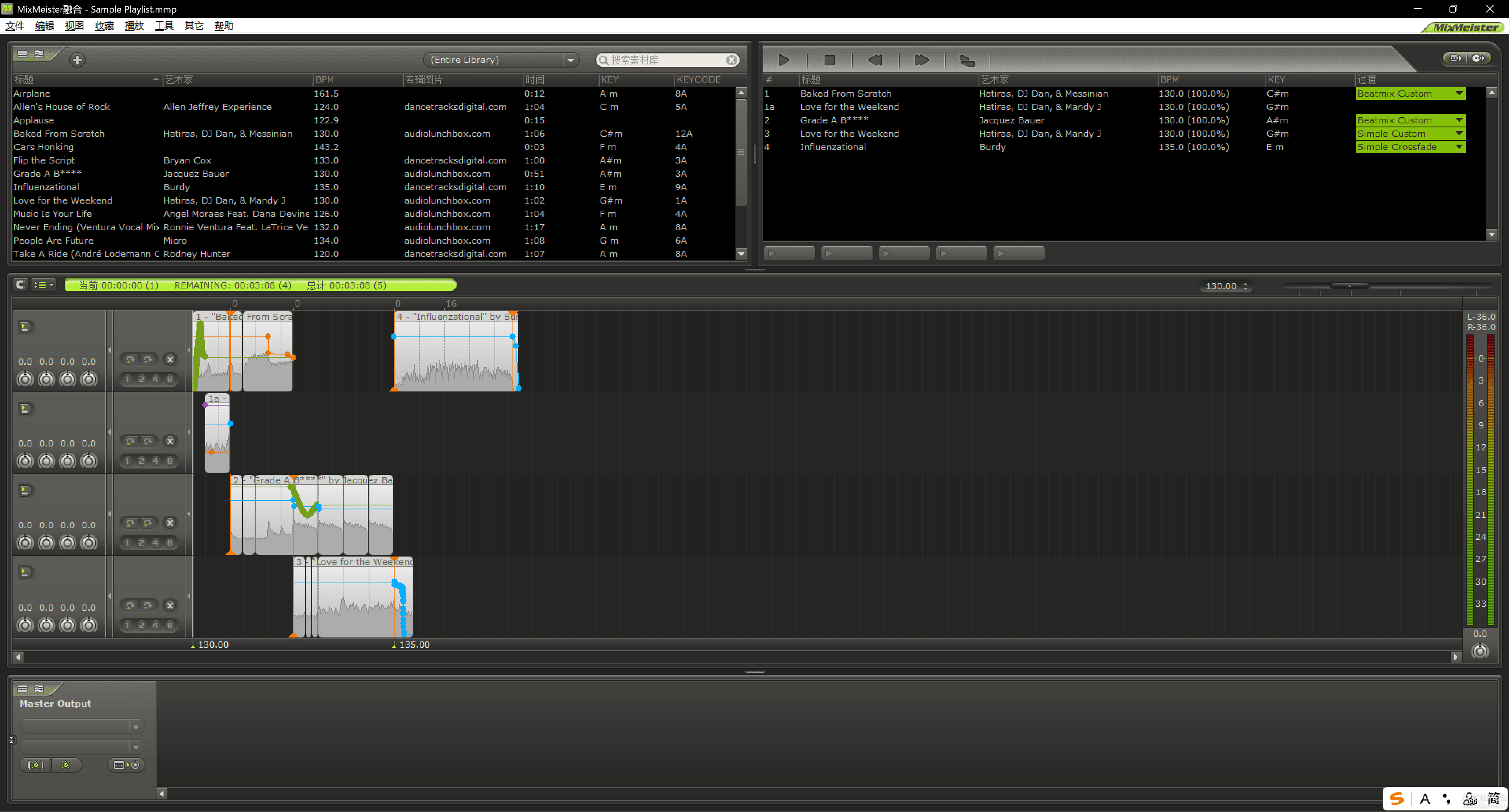Open the 工具 menu
1510x812 pixels.
(164, 26)
